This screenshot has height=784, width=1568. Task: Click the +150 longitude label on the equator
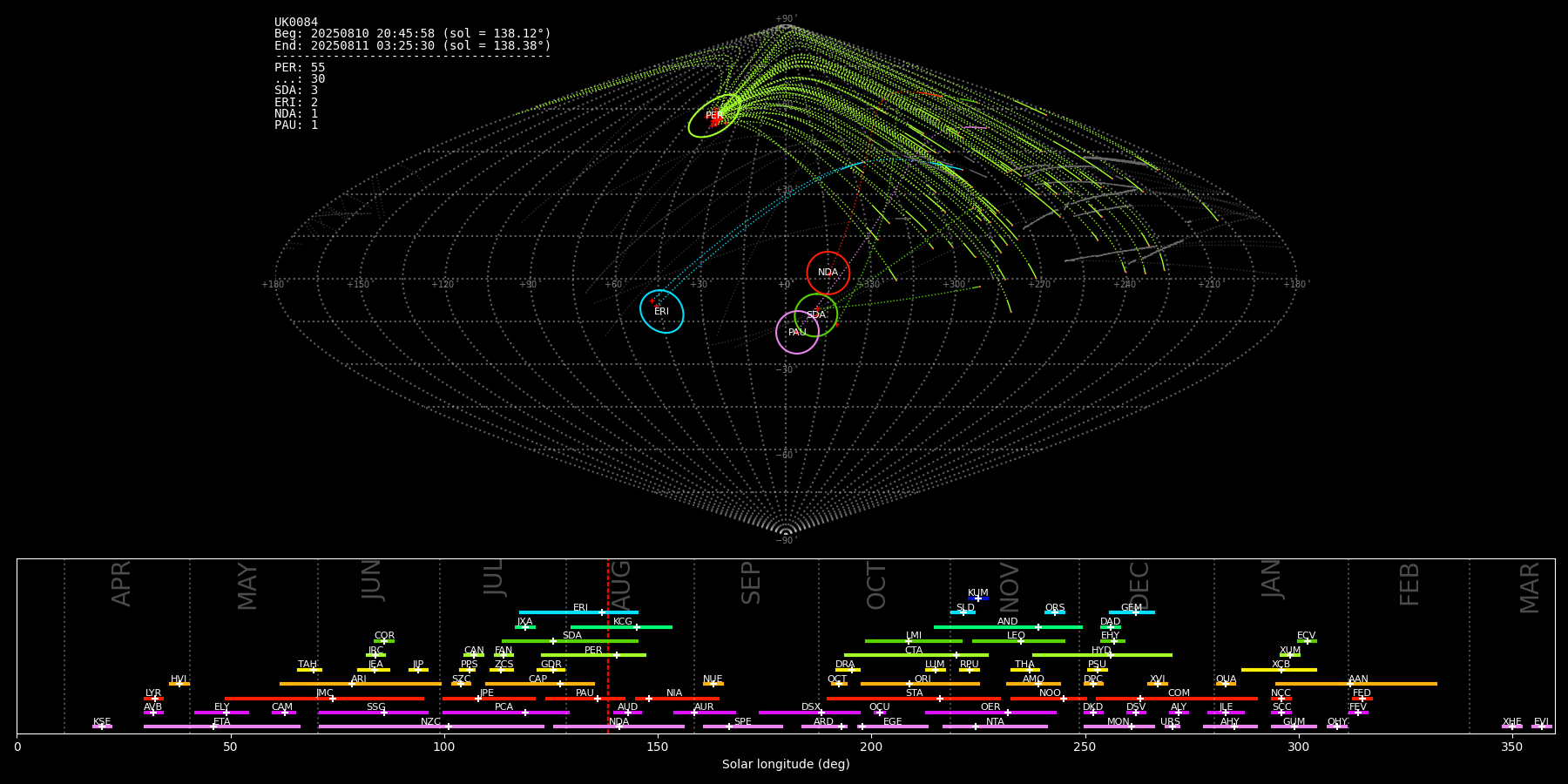(x=357, y=285)
